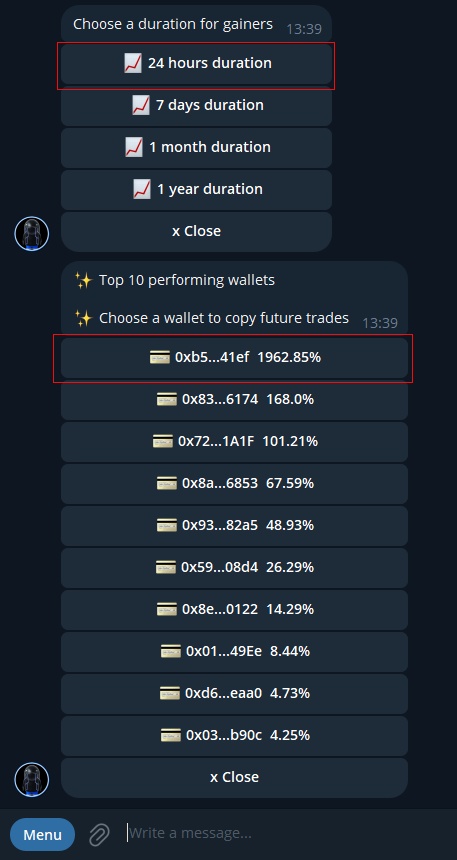Open the Menu button

42,835
